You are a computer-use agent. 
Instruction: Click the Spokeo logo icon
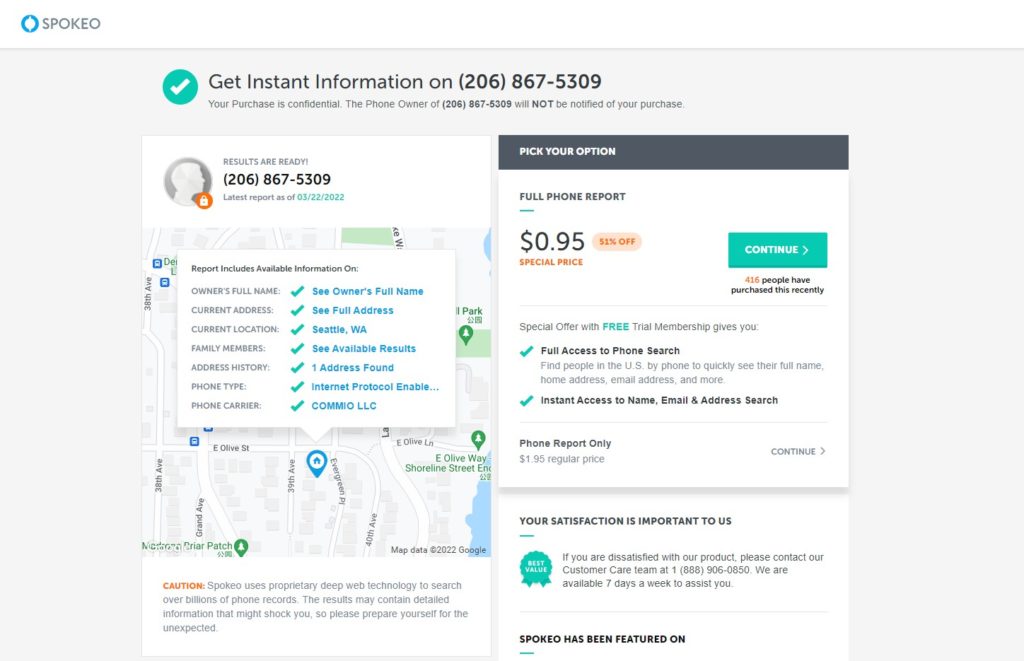(x=29, y=23)
